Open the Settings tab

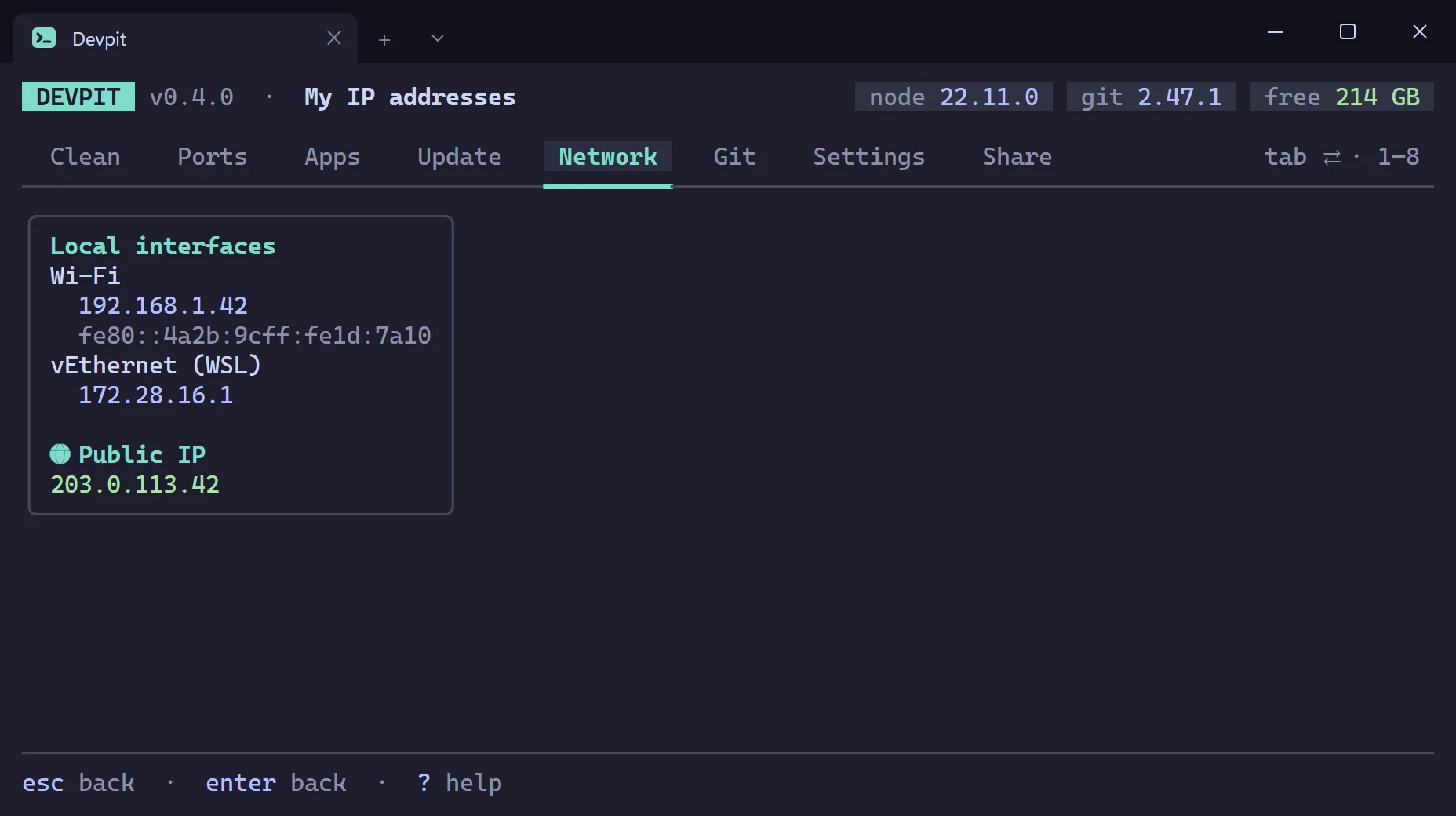click(869, 157)
